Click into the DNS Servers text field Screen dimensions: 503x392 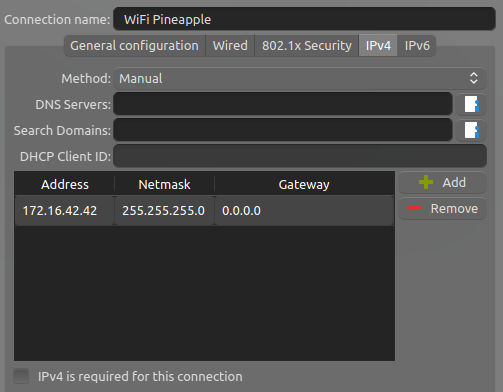click(x=283, y=104)
